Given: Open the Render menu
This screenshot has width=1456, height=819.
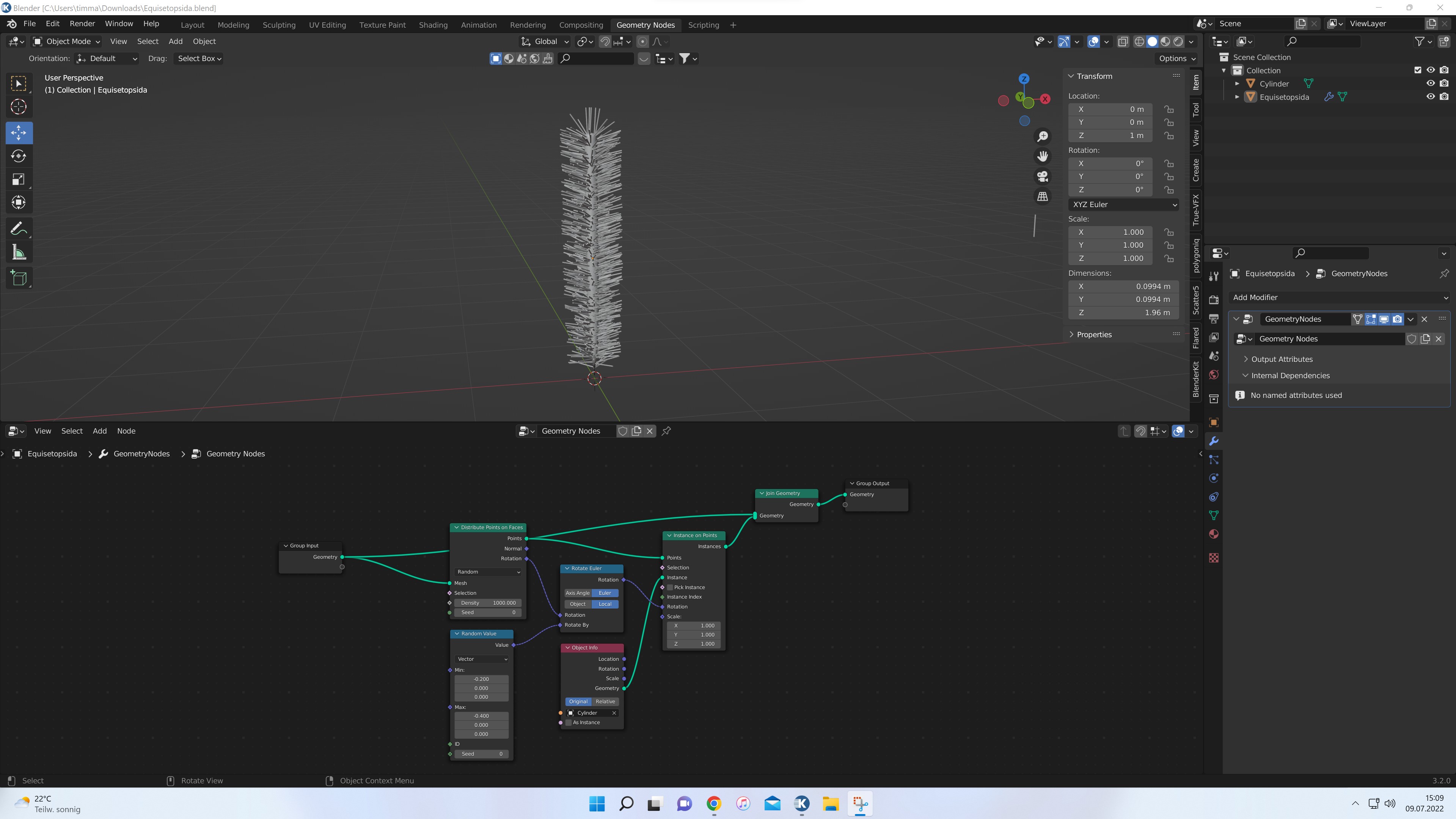Looking at the screenshot, I should (x=82, y=24).
